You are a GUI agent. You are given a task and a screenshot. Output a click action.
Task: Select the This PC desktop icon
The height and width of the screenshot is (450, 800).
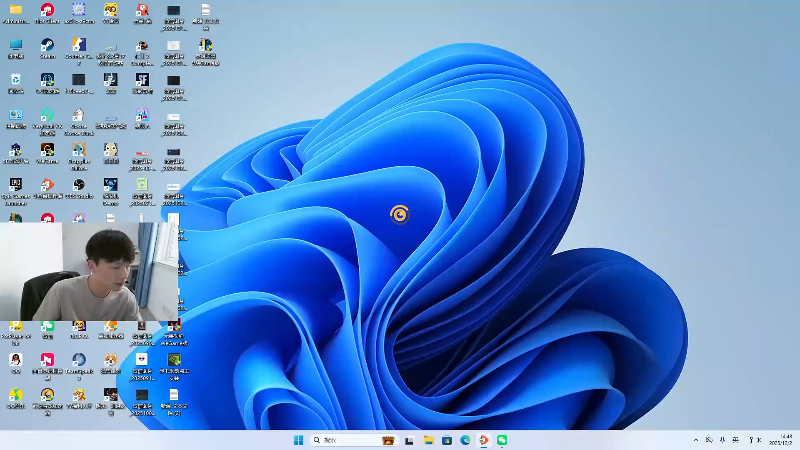16,45
